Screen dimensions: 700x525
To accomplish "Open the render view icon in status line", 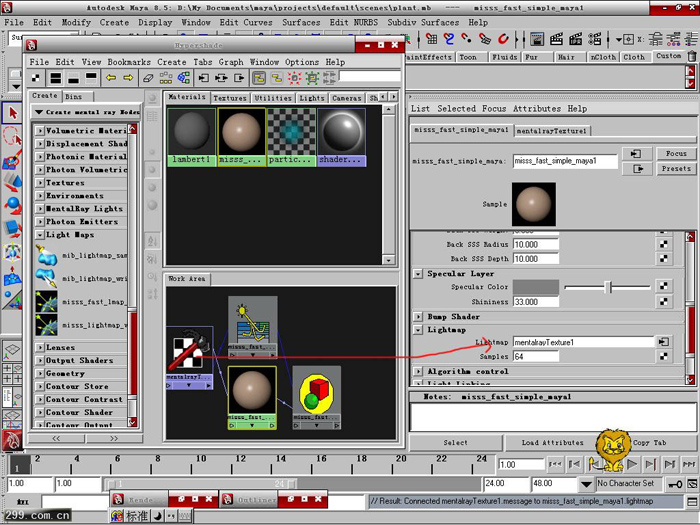I will 537,39.
